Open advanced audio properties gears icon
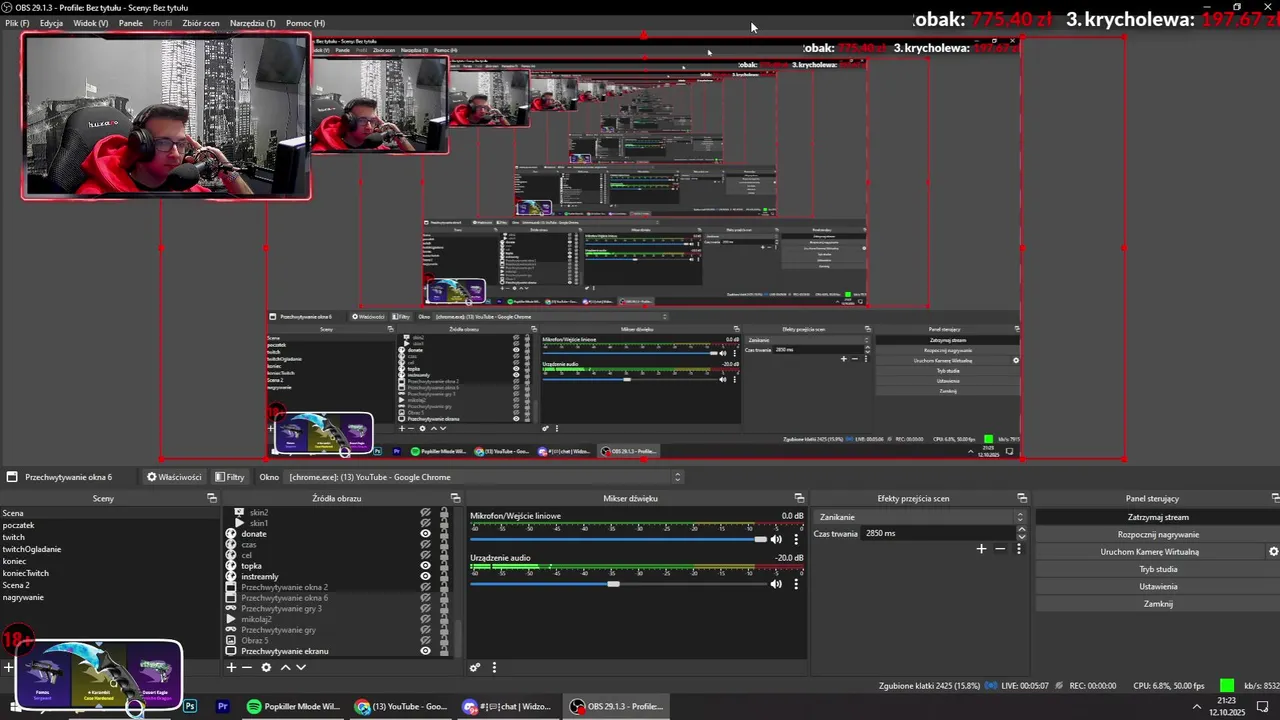Viewport: 1280px width, 720px height. (x=475, y=667)
